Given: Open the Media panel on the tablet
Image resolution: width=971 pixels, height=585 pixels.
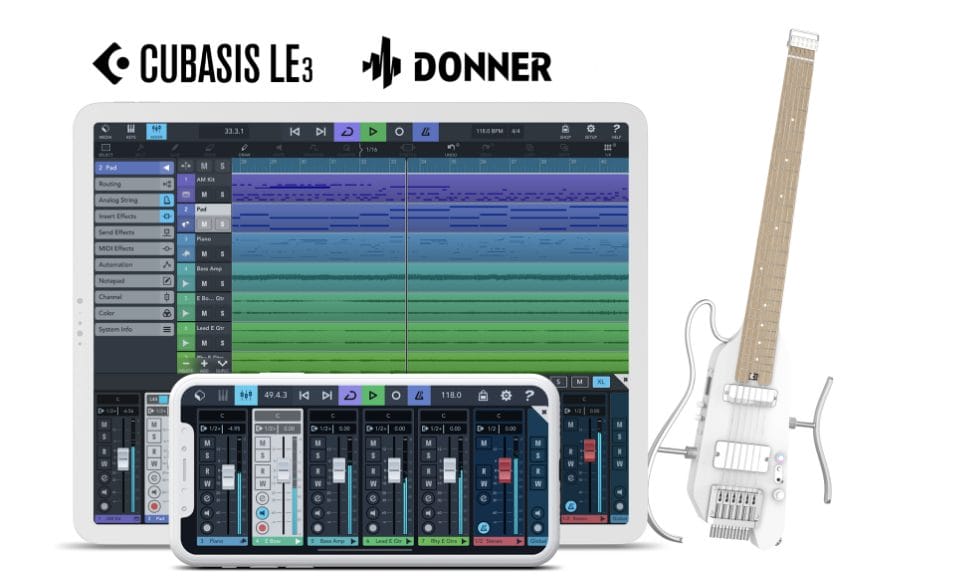Looking at the screenshot, I should point(106,132).
